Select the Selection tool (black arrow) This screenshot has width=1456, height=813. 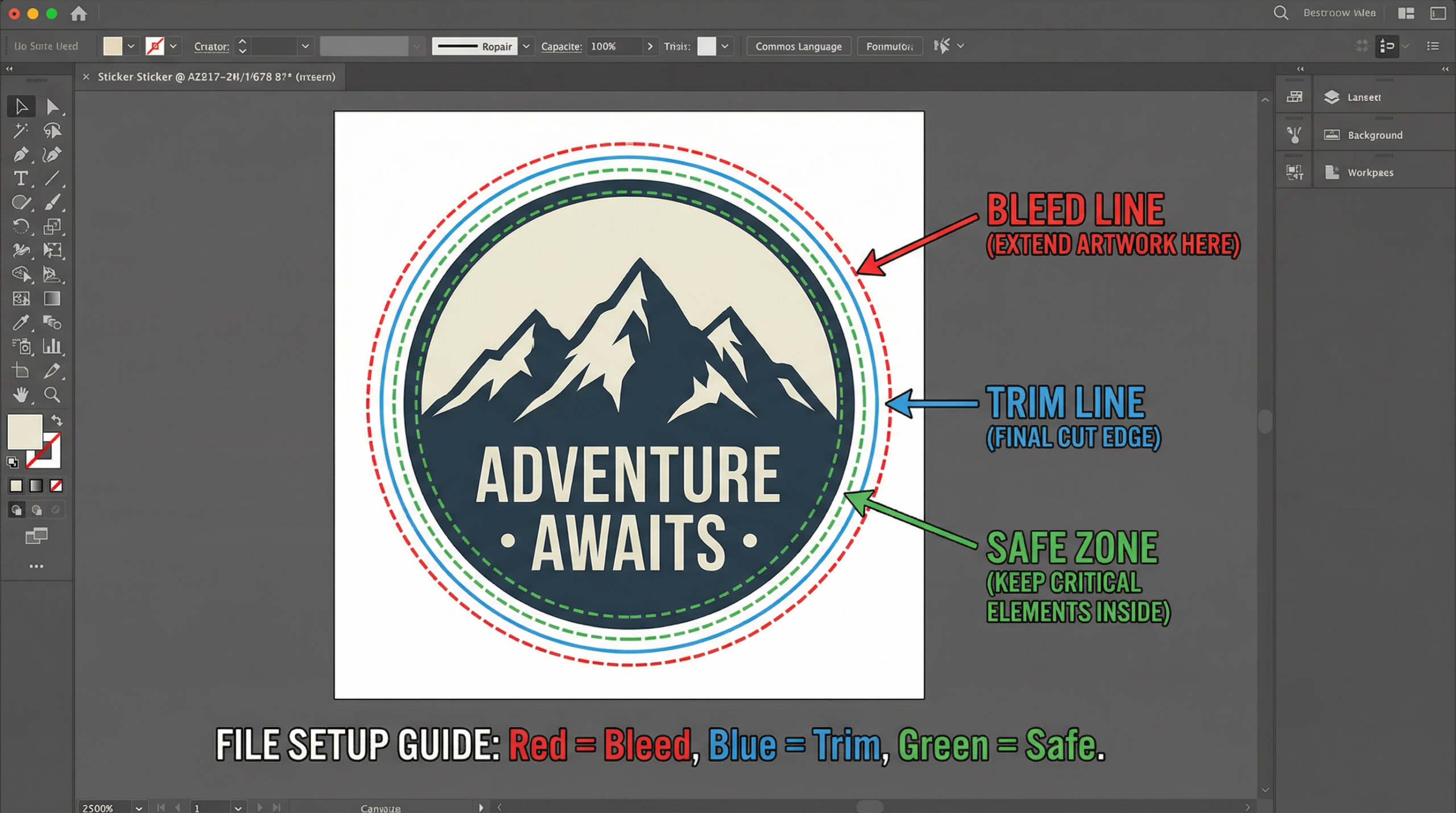pos(21,106)
